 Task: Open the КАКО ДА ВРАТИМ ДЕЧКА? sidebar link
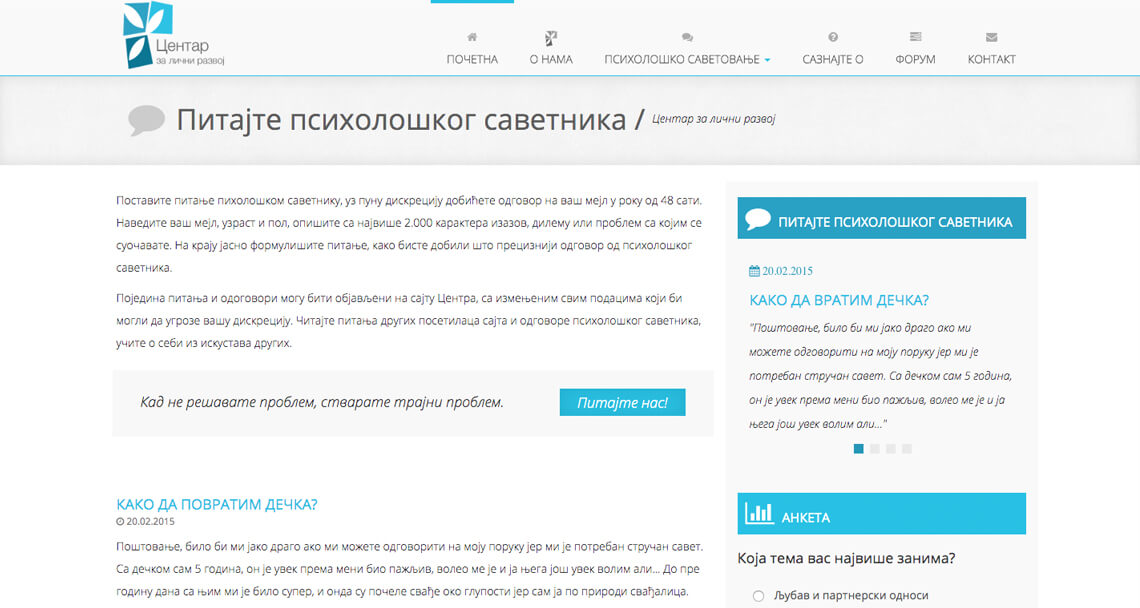839,300
